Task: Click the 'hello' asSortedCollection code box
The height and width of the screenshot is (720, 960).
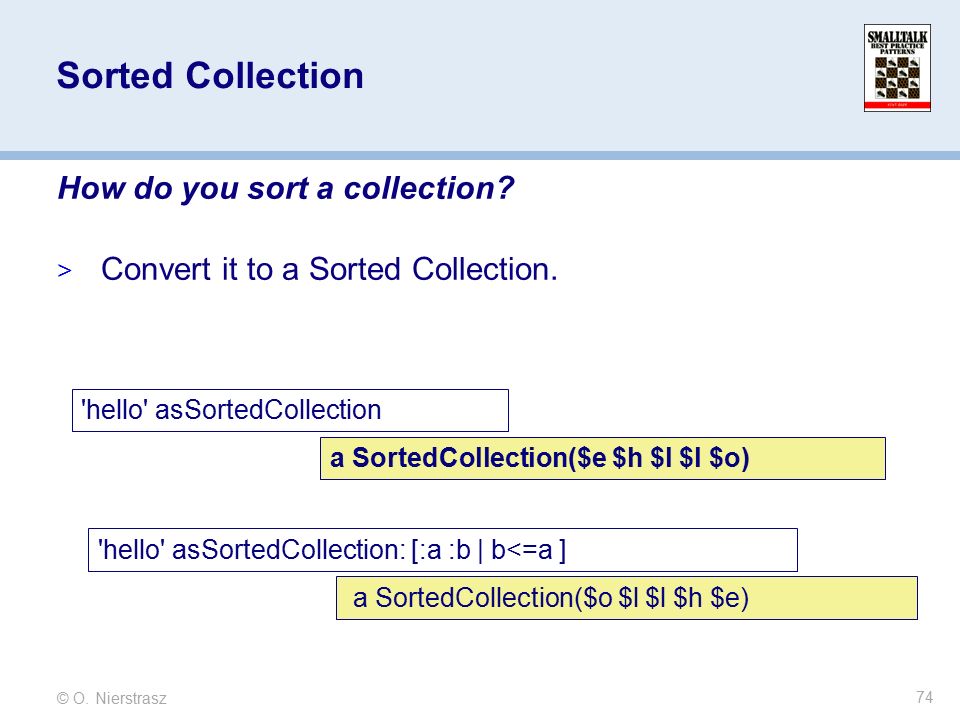Action: [290, 410]
